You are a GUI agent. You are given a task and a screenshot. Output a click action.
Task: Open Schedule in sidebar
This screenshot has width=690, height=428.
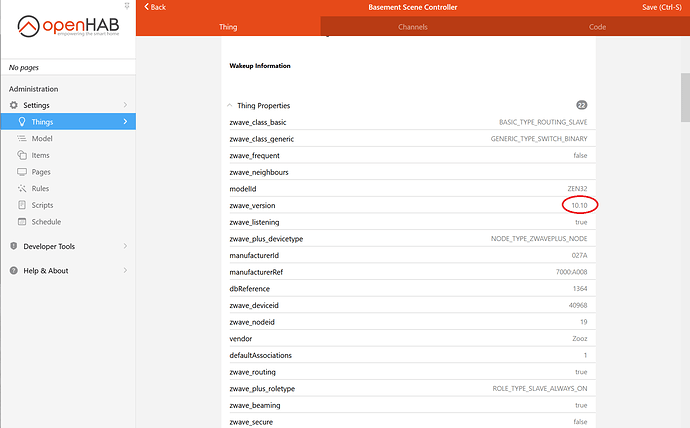(68, 222)
